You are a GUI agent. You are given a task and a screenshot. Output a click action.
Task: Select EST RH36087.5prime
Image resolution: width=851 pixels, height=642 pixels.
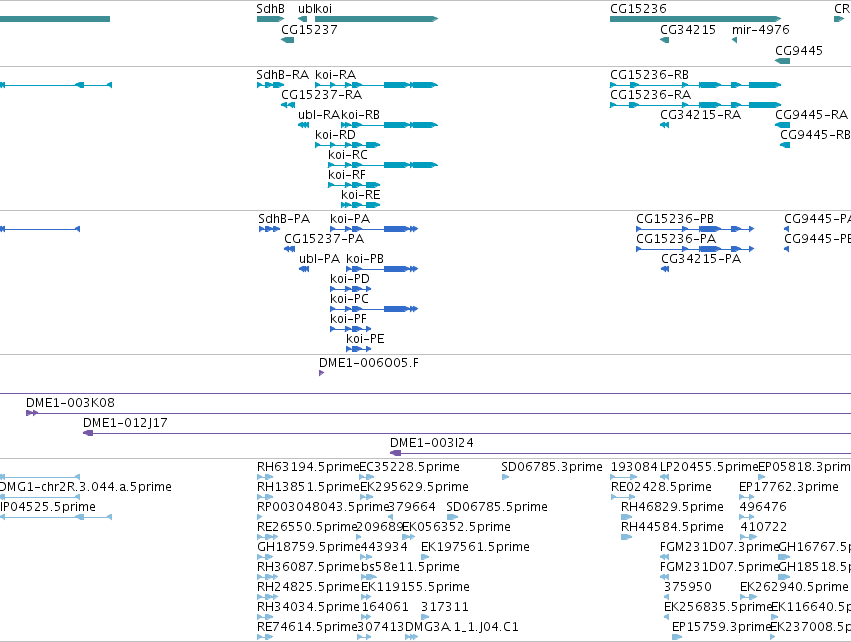tap(267, 577)
